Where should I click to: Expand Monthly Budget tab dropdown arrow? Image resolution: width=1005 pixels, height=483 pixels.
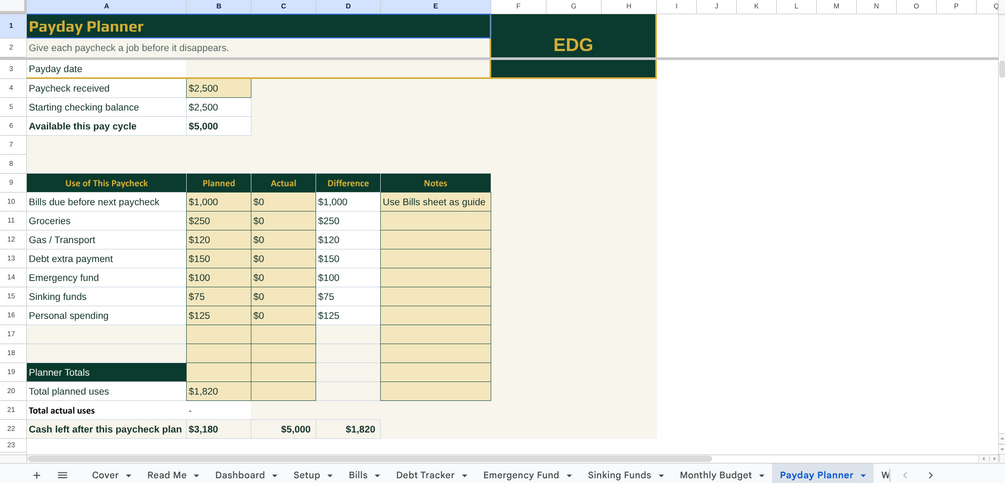coord(761,475)
